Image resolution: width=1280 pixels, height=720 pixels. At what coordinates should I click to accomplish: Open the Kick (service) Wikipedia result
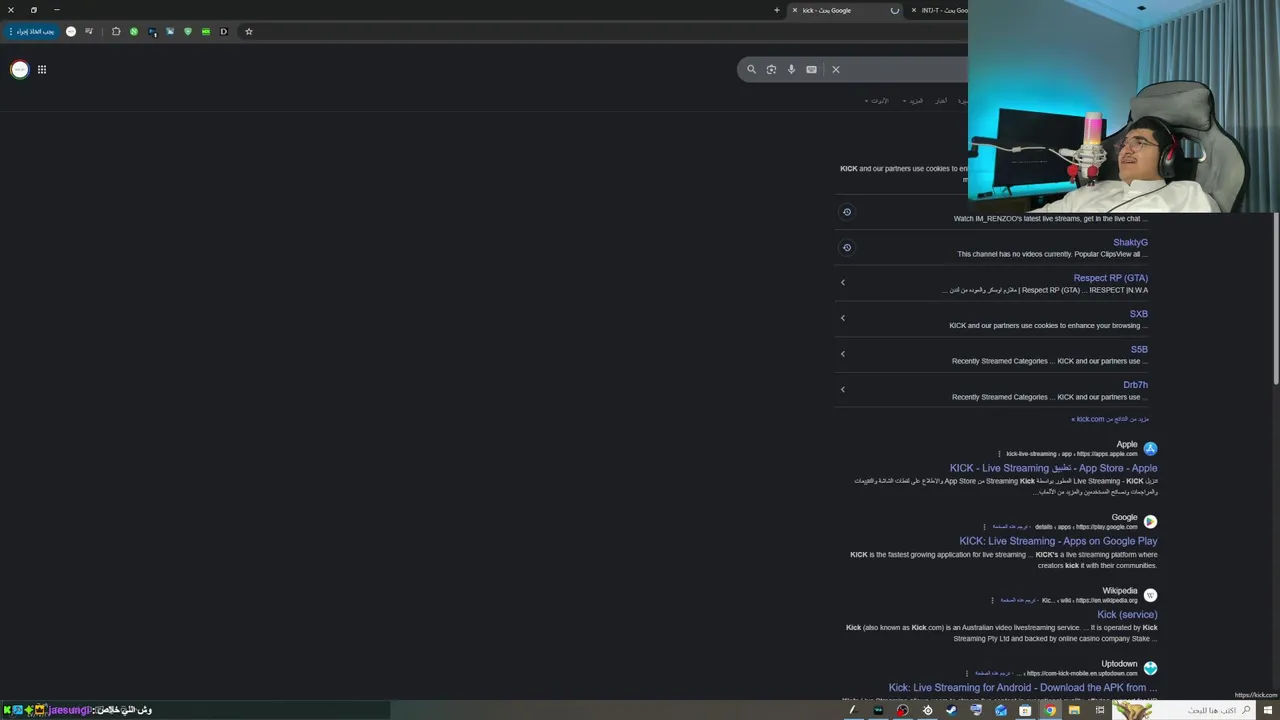pyautogui.click(x=1127, y=615)
